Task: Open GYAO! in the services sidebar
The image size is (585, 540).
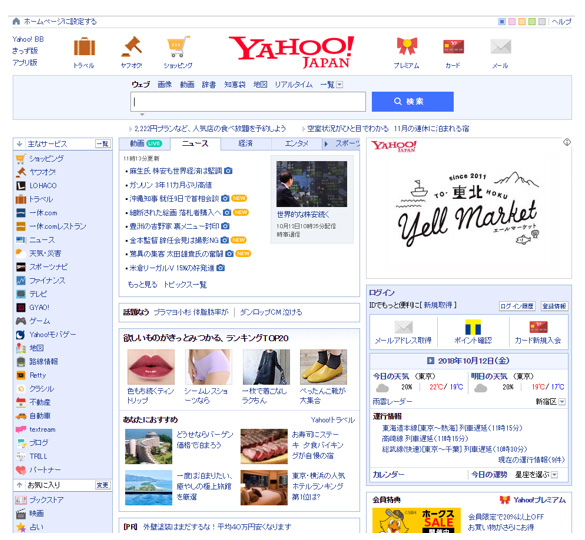Action: coord(39,308)
